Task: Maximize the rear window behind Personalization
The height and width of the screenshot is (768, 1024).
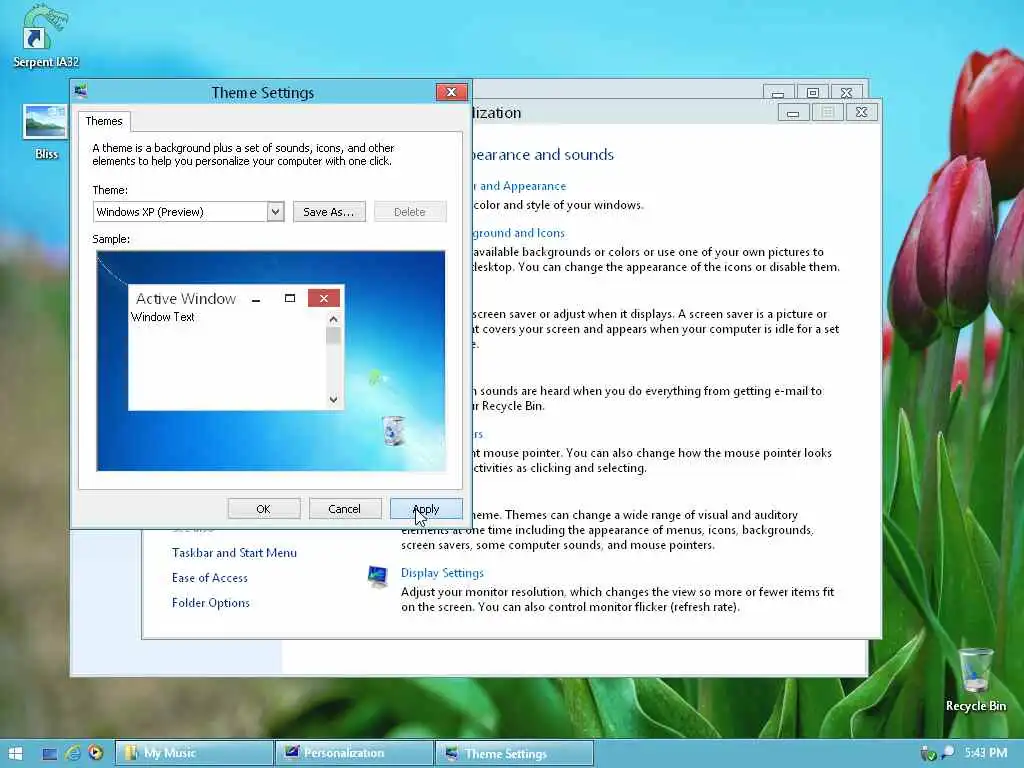Action: tap(812, 92)
